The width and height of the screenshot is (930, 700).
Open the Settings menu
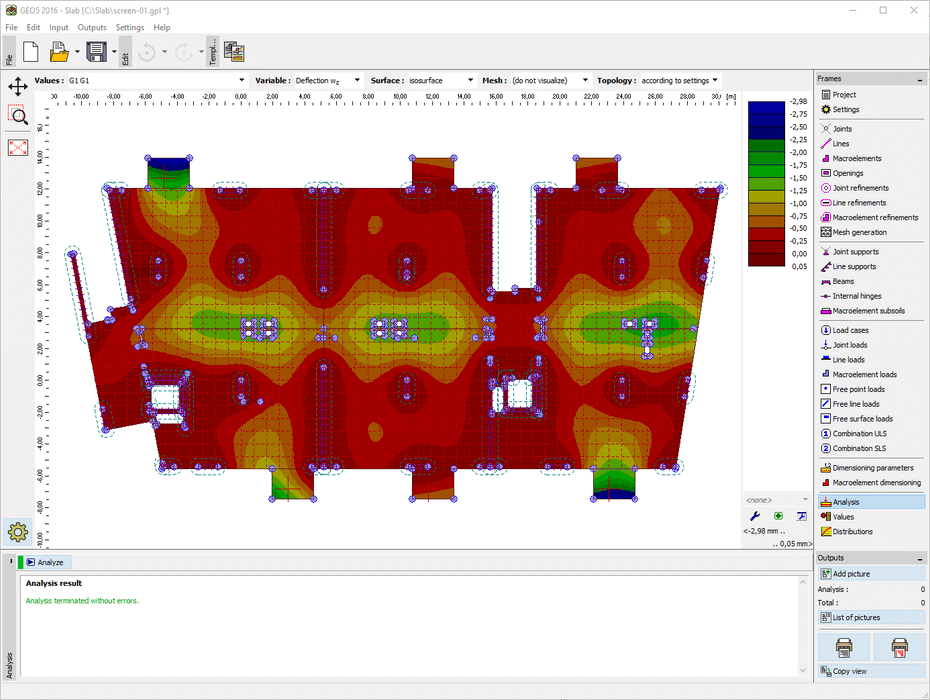tap(129, 27)
